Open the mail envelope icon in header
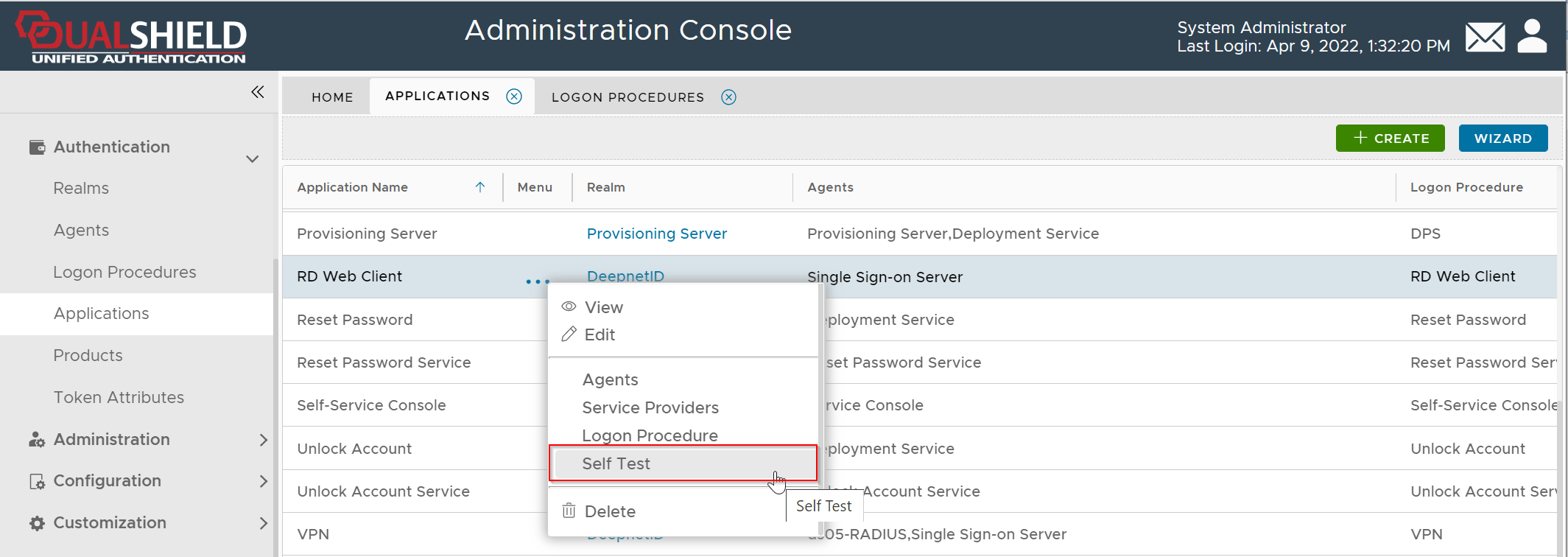Image resolution: width=1568 pixels, height=557 pixels. pyautogui.click(x=1484, y=37)
